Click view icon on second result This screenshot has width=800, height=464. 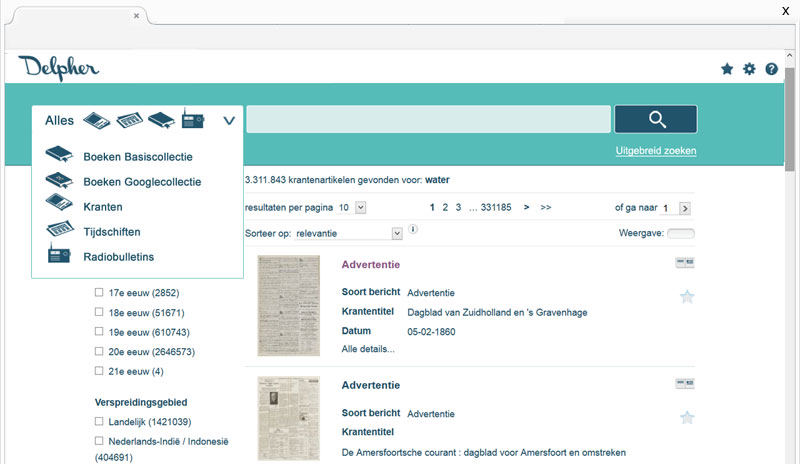pyautogui.click(x=685, y=384)
